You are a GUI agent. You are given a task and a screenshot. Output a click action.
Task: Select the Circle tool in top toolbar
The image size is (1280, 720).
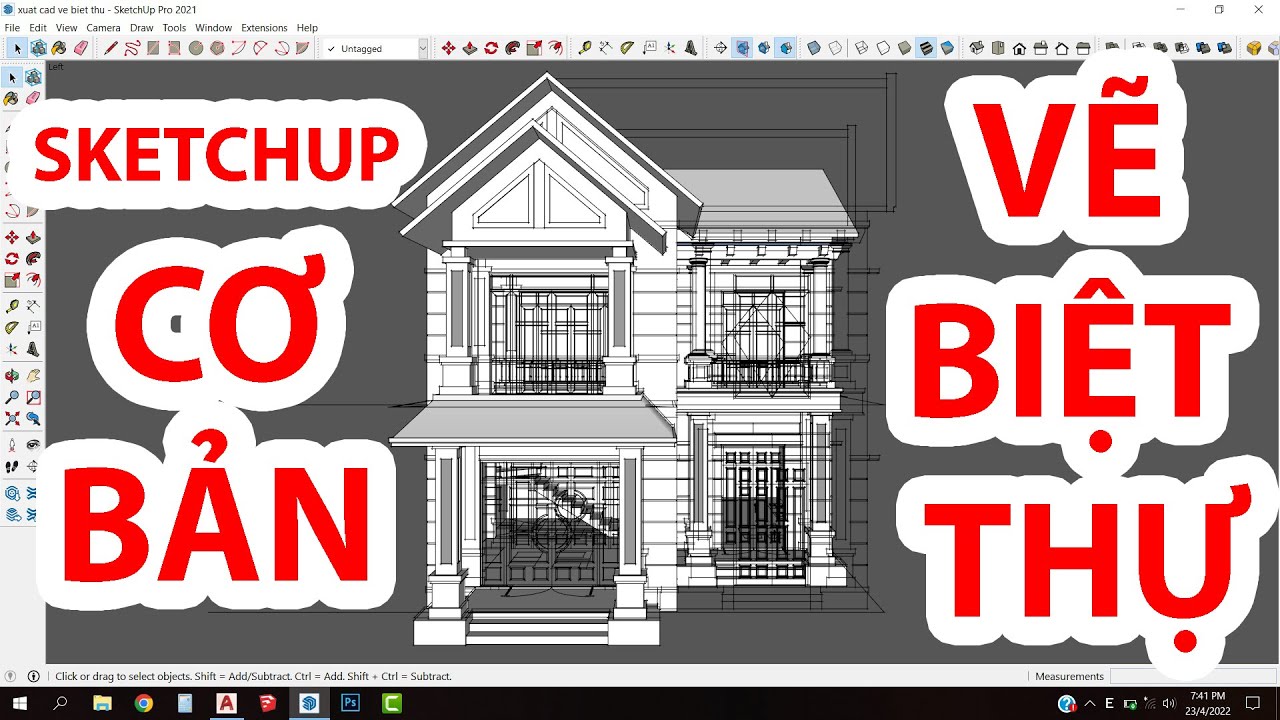tap(196, 48)
